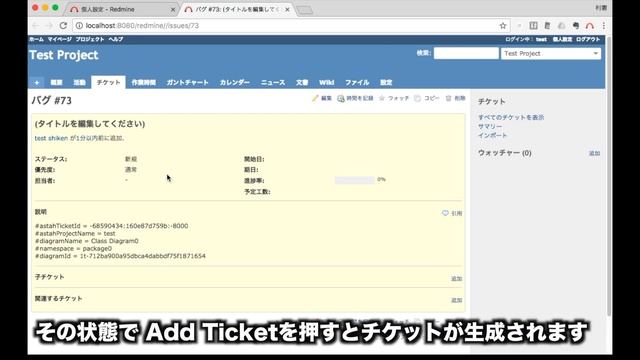
Task: Click the 検索 search input field
Action: (466, 53)
